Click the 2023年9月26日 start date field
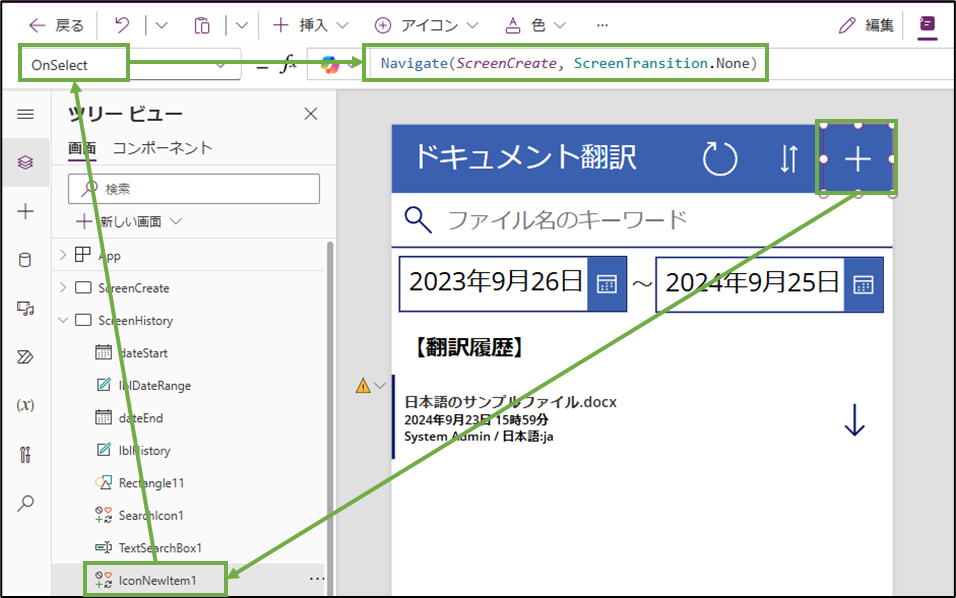 point(493,283)
